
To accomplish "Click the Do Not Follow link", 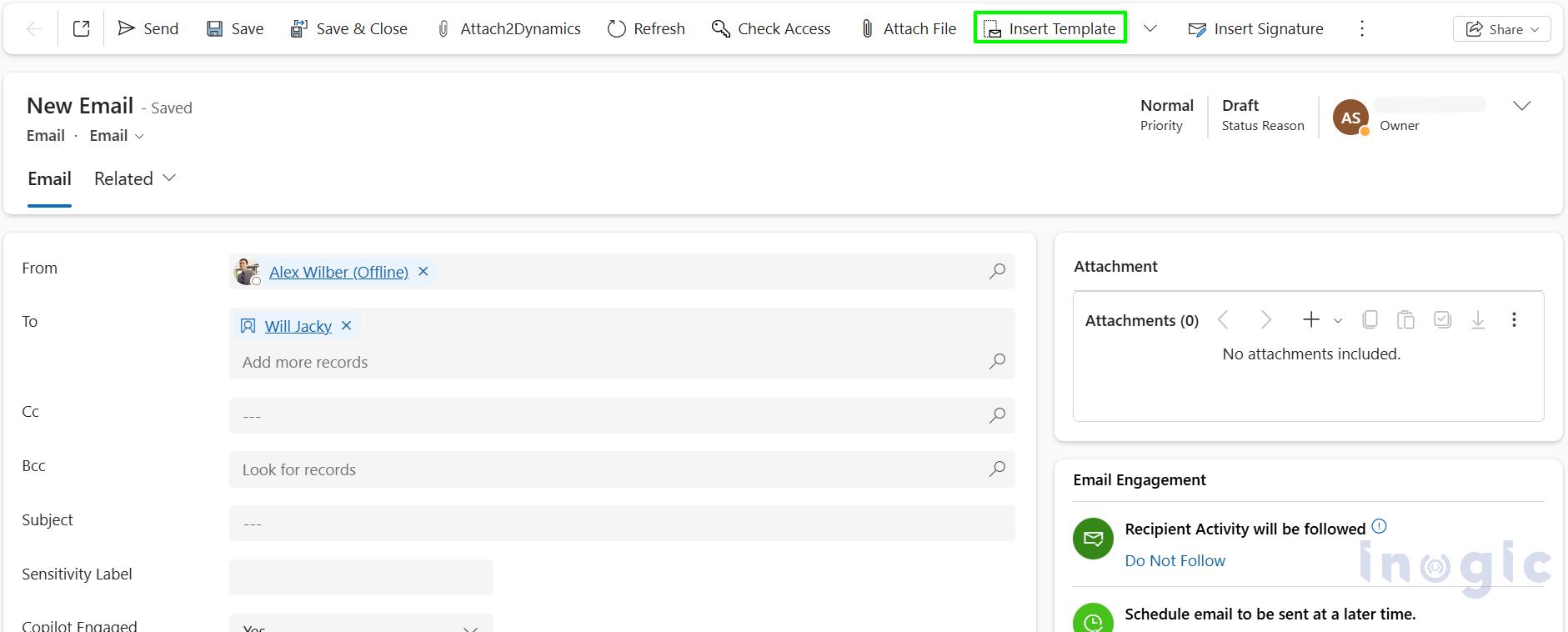I will click(1175, 561).
